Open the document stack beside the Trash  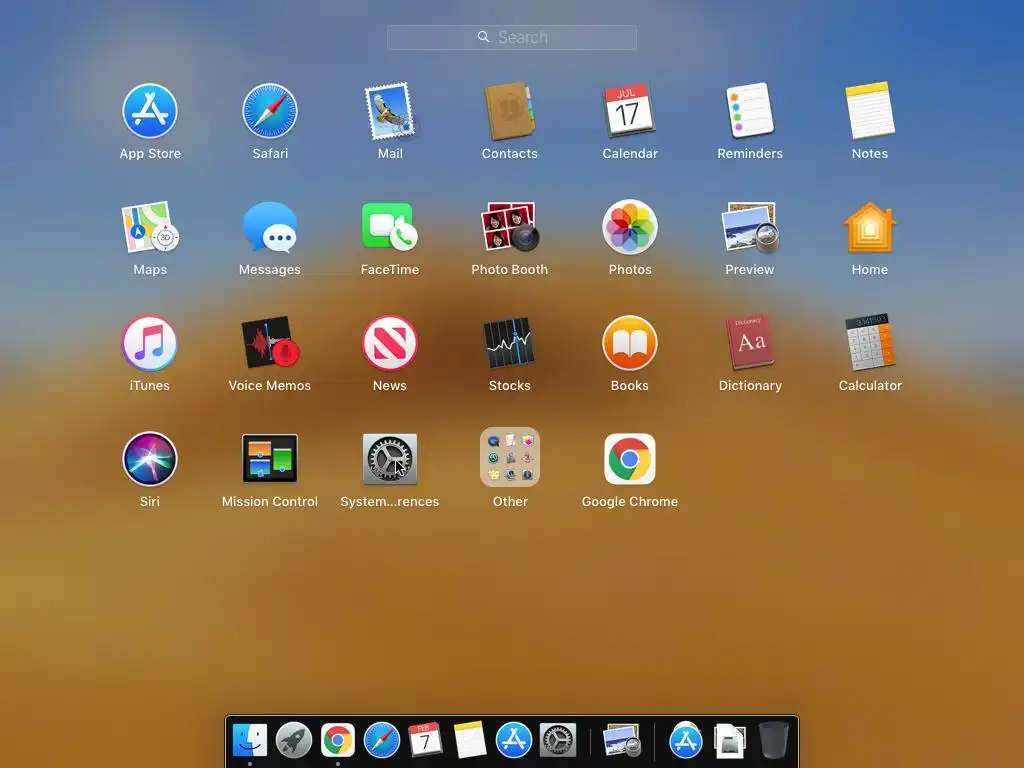pyautogui.click(x=729, y=741)
